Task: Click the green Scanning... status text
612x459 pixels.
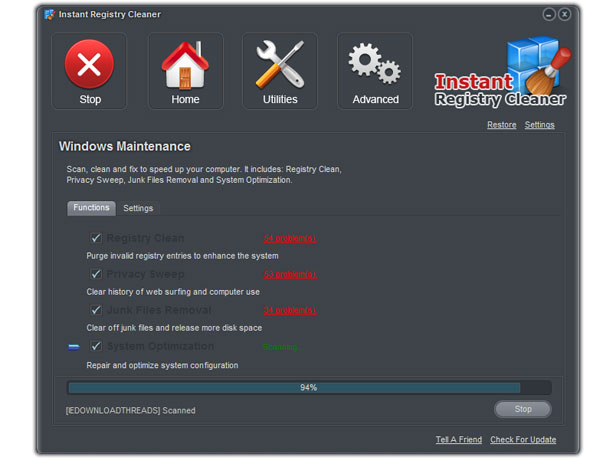Action: tap(282, 347)
